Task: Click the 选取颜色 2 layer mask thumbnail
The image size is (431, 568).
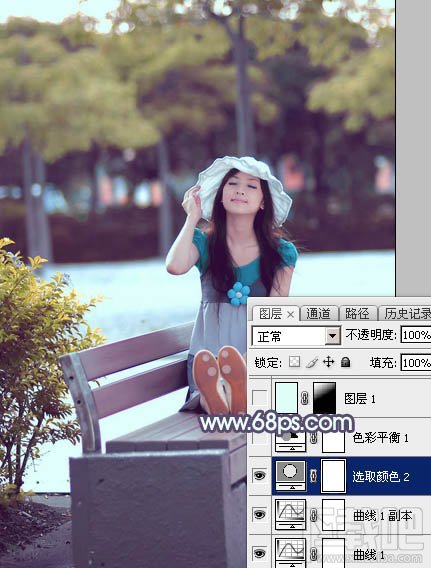Action: tap(333, 476)
